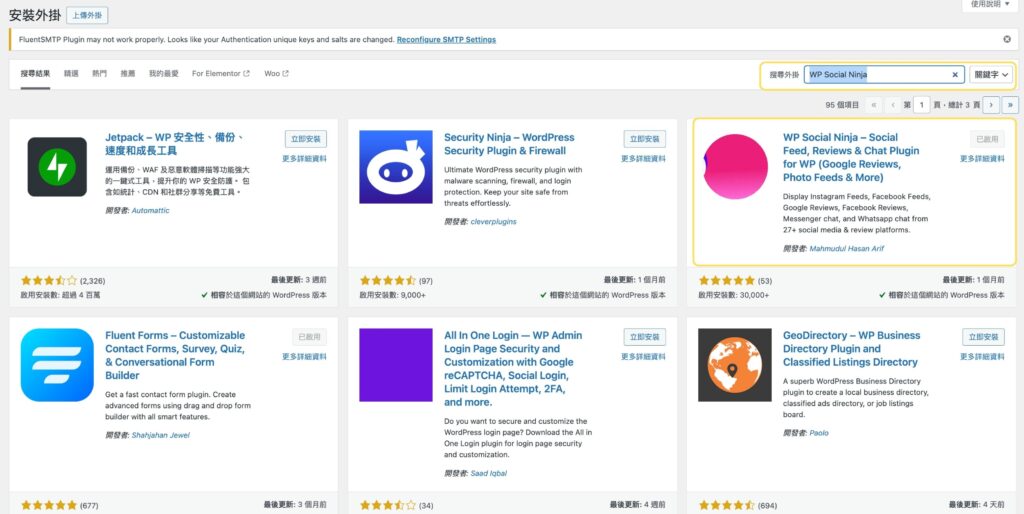Open developer Mahmudul Hasan Arif link
Screen dimensions: 1024x514
[846, 249]
